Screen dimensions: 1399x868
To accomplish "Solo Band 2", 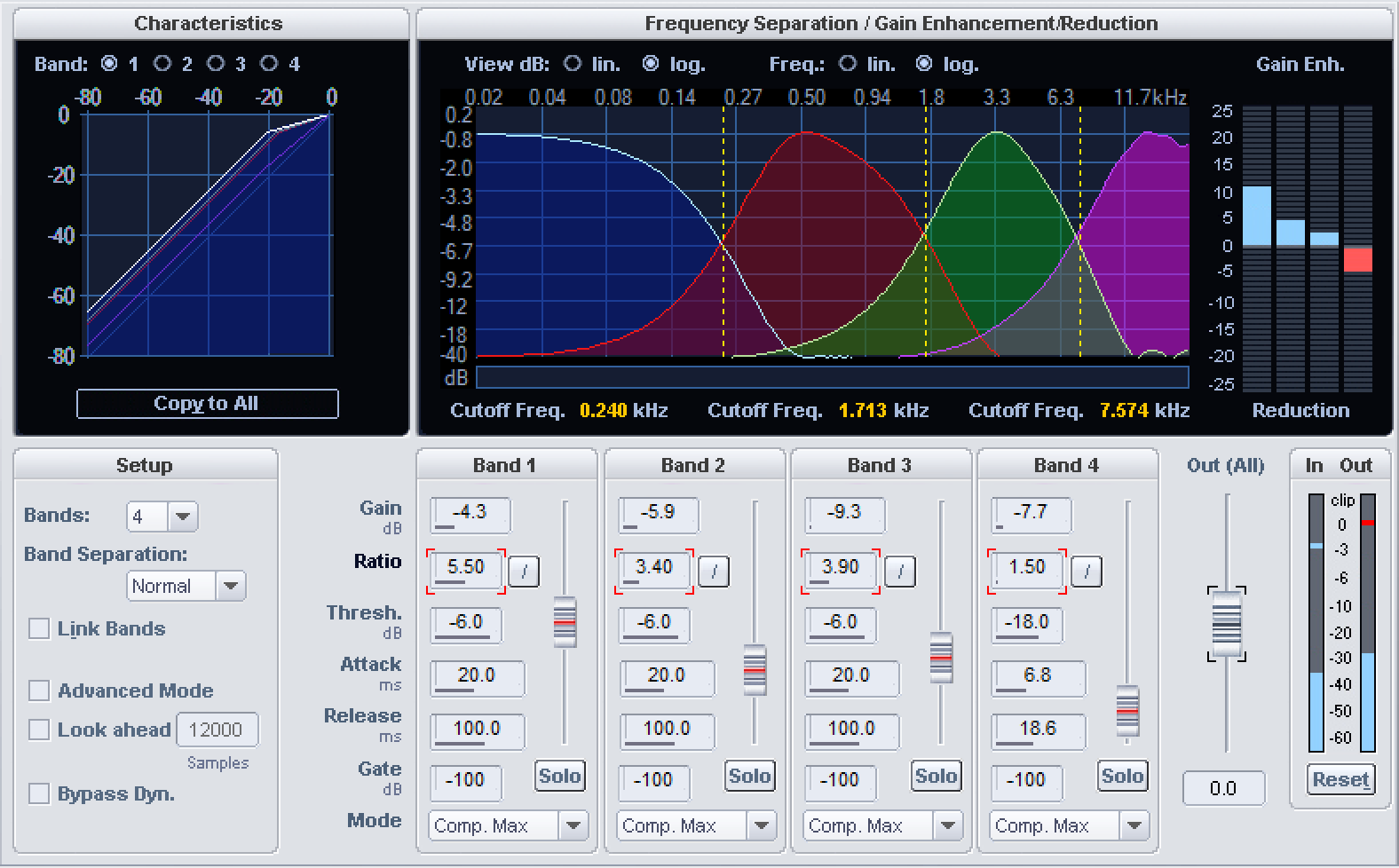I will 749,776.
